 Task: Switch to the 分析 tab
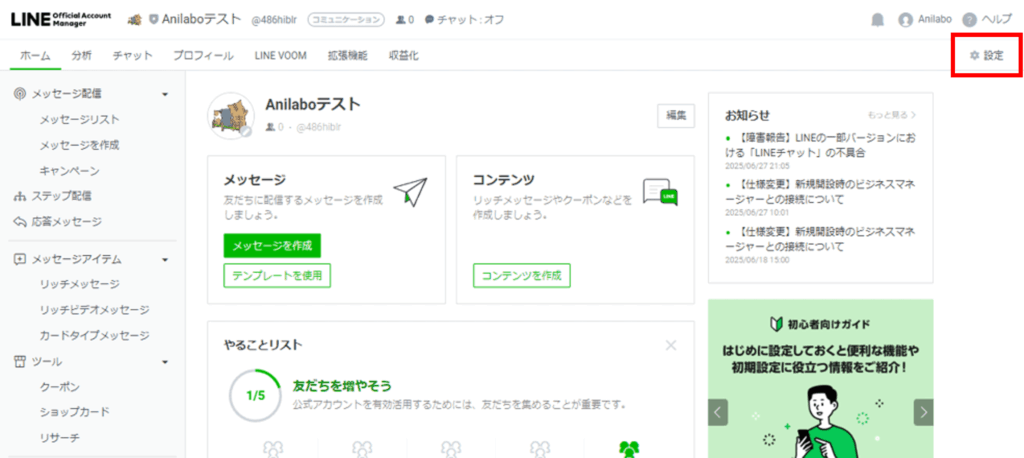82,55
